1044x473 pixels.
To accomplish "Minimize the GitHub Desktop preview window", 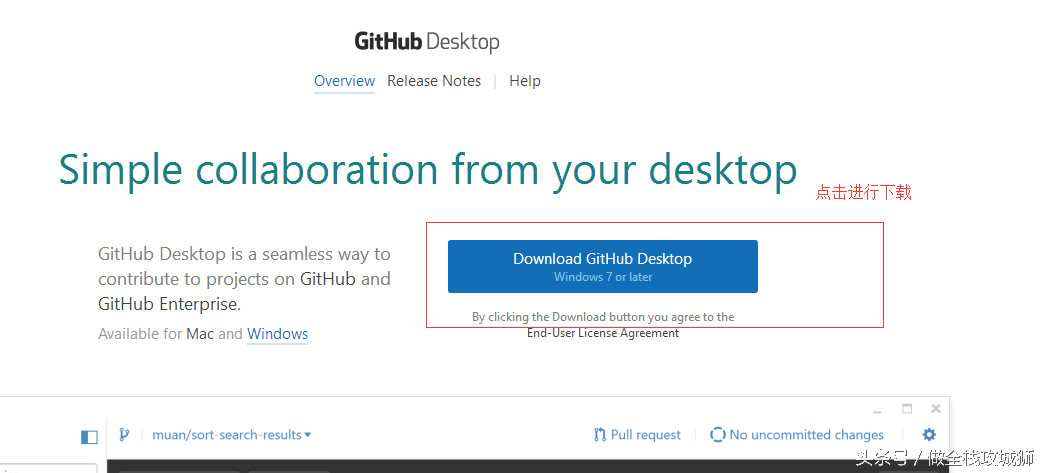I will coord(878,410).
